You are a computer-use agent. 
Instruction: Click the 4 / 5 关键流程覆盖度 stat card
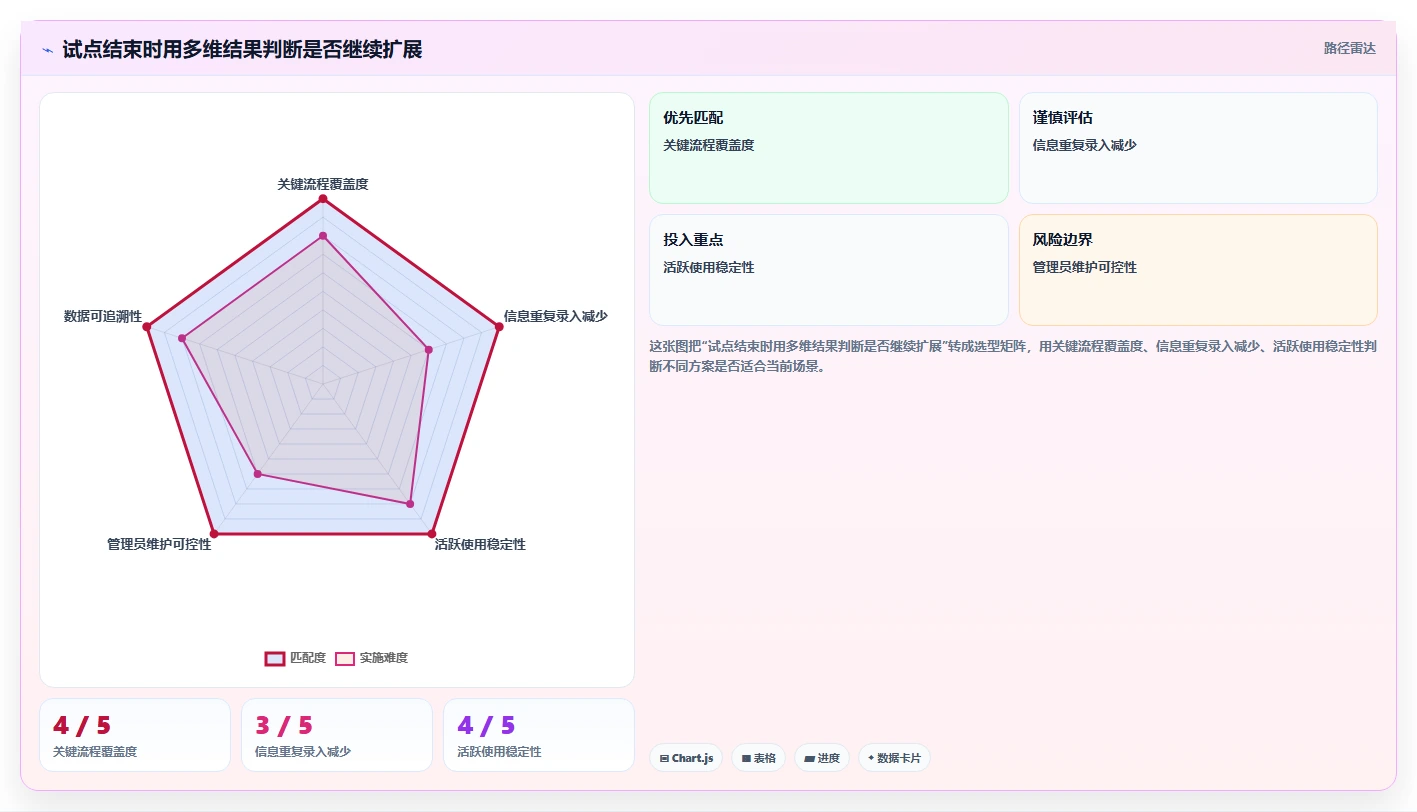click(135, 735)
